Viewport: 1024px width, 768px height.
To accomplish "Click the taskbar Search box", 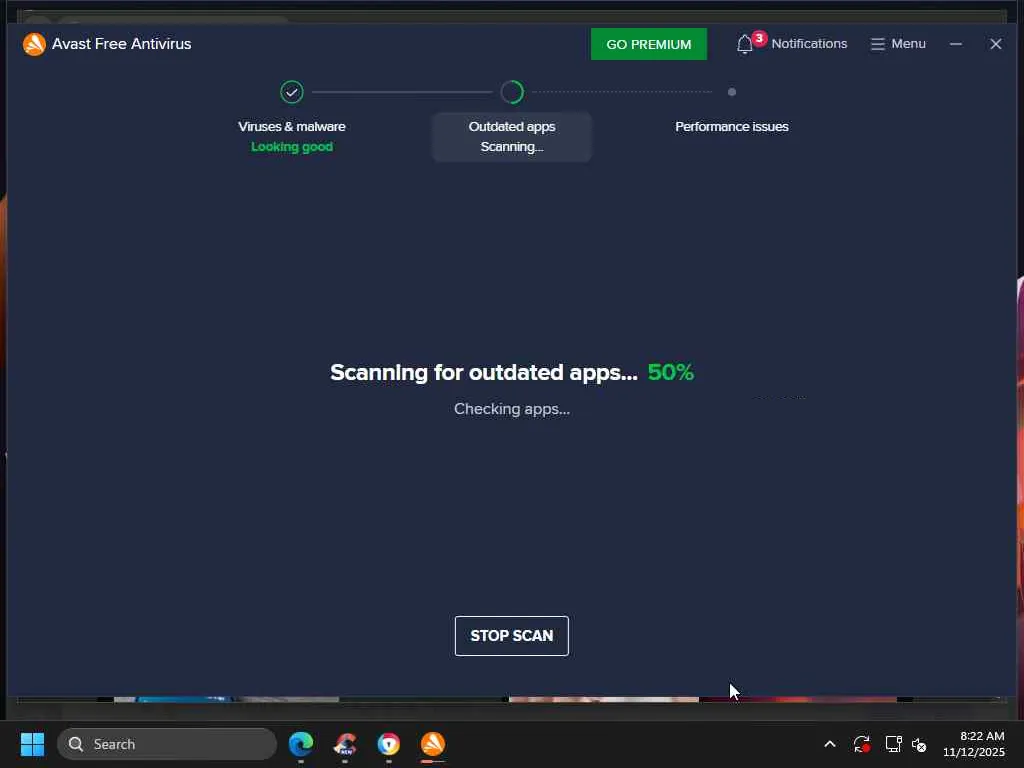I will (167, 744).
